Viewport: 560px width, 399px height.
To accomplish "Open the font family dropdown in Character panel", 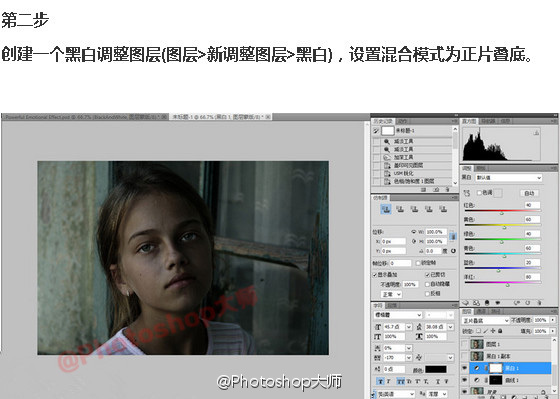I will click(x=398, y=315).
